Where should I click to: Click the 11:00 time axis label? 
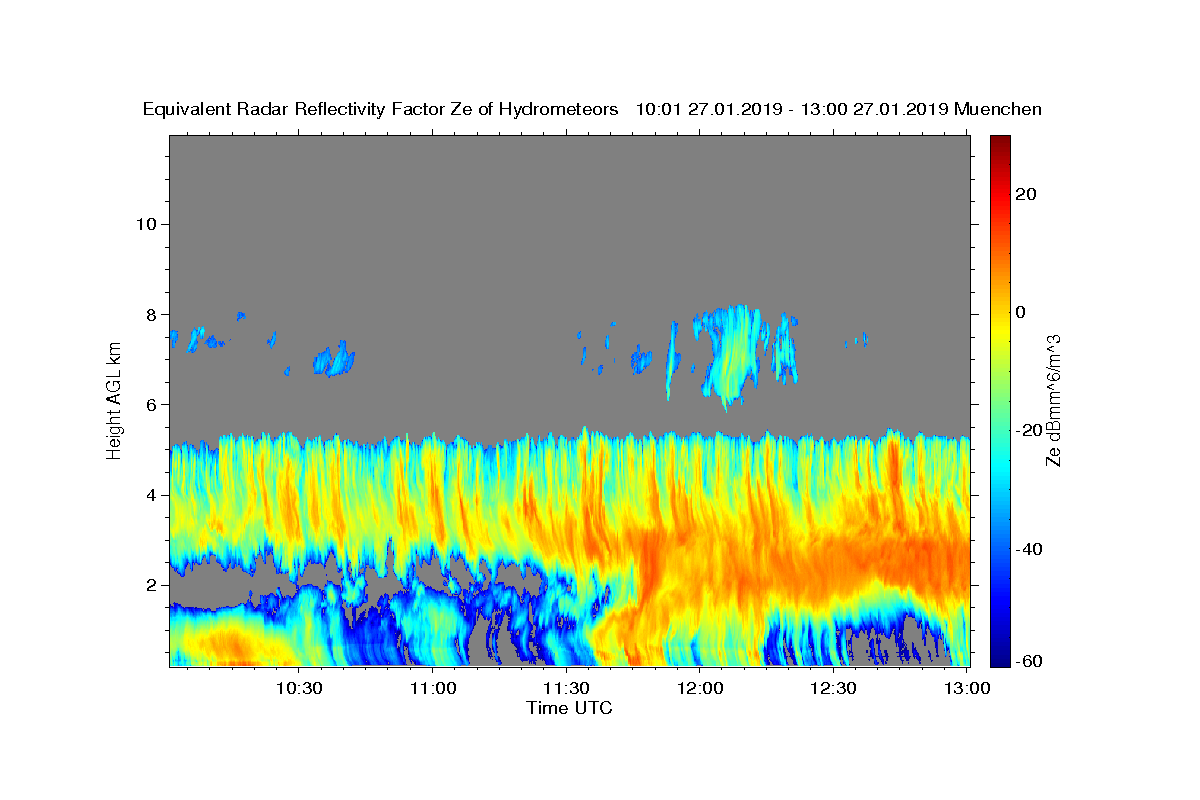point(434,688)
